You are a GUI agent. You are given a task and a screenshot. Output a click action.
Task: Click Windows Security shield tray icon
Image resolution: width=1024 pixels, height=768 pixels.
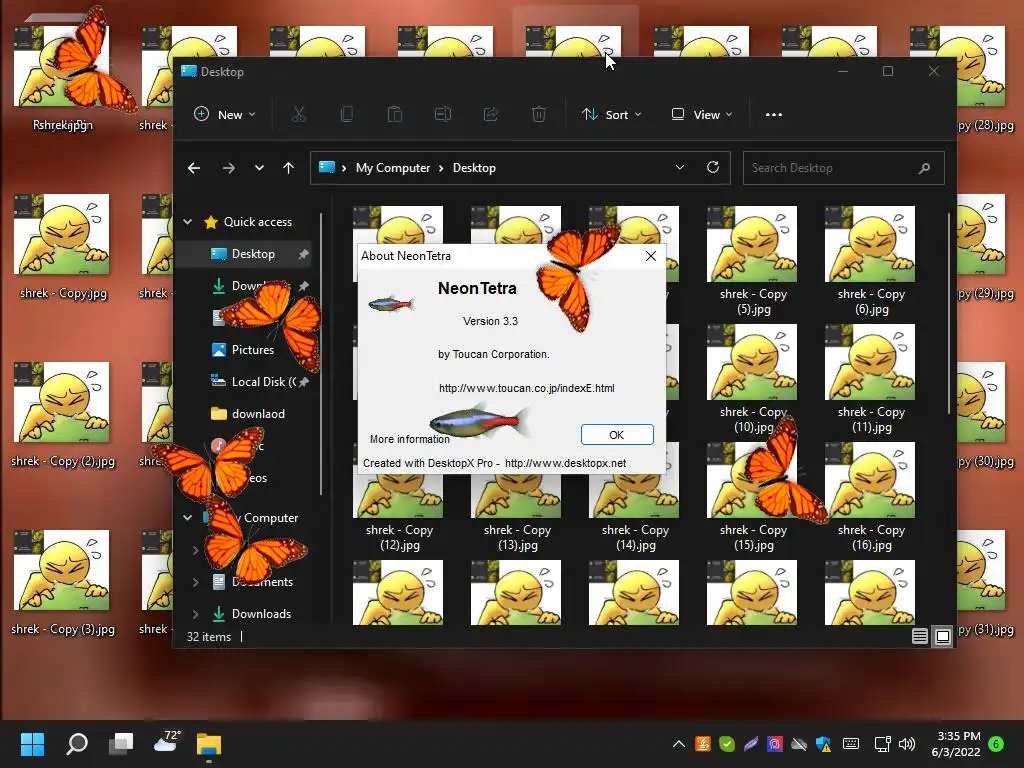[x=823, y=744]
